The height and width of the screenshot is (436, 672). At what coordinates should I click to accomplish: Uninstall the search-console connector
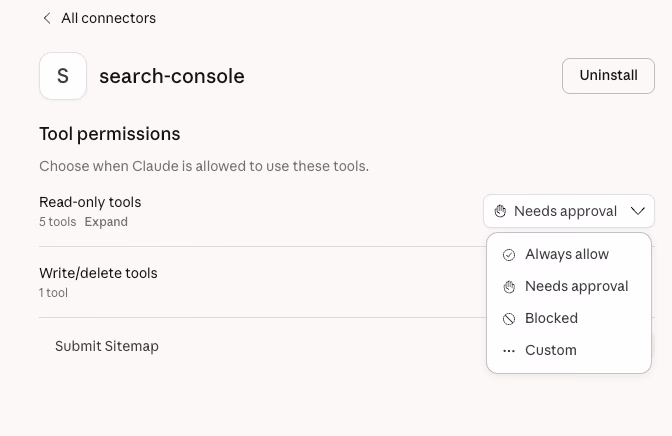pos(608,75)
